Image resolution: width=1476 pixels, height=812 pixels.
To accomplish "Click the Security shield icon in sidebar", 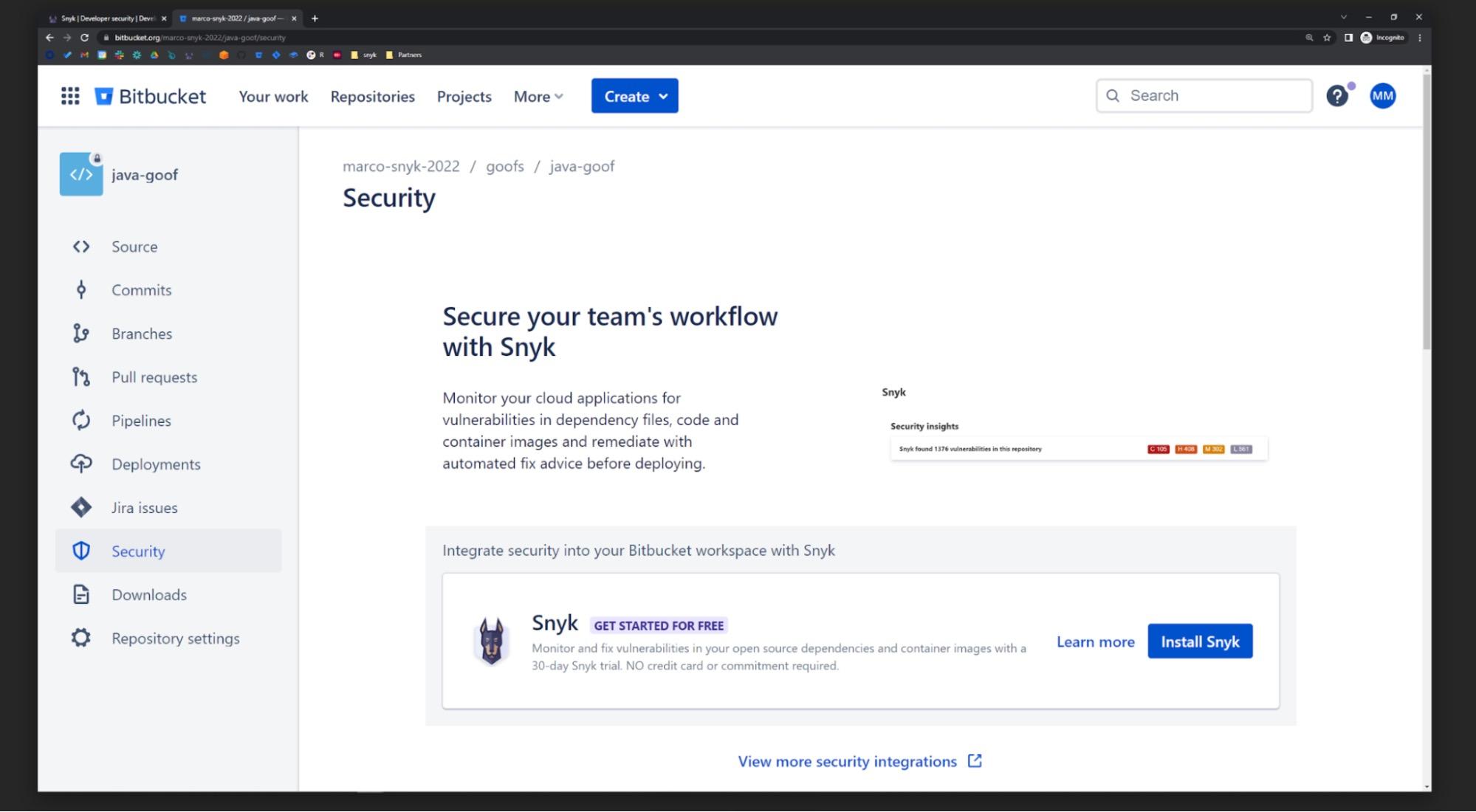I will tap(80, 551).
